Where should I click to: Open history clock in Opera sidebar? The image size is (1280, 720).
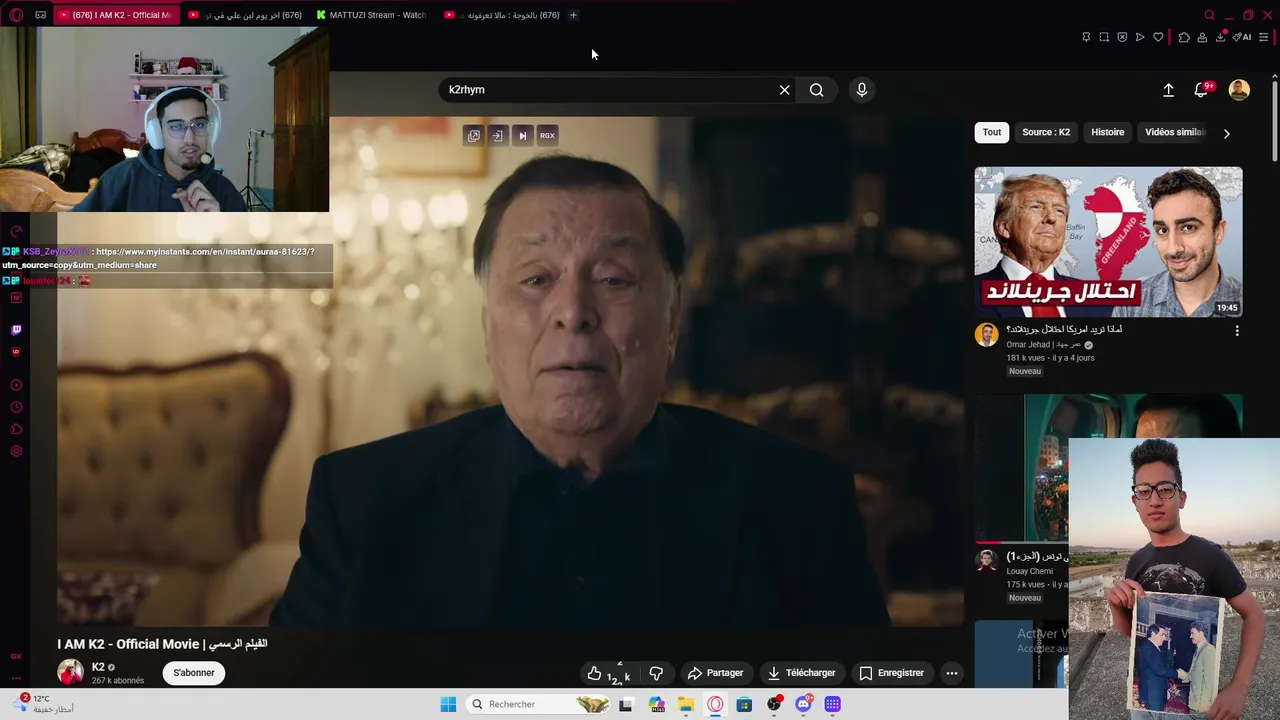(x=16, y=407)
